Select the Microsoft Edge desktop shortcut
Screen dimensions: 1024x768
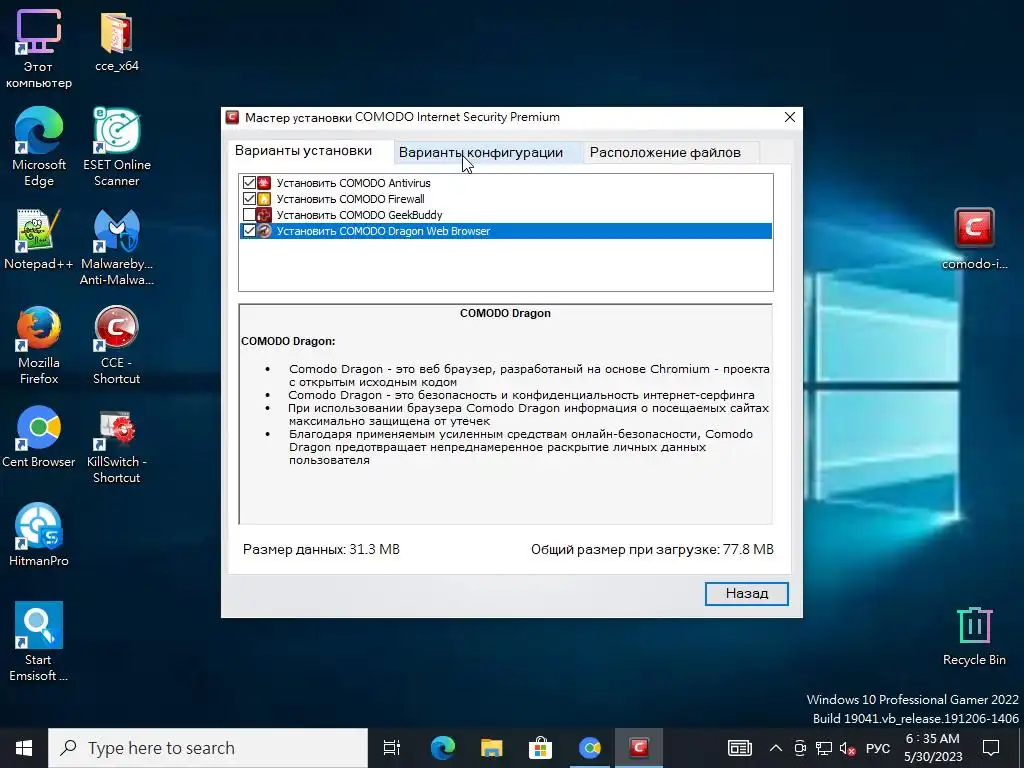point(39,147)
